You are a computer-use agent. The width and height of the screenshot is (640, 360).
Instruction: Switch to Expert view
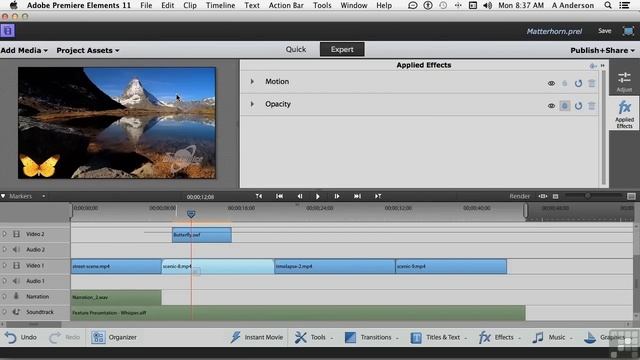(342, 49)
